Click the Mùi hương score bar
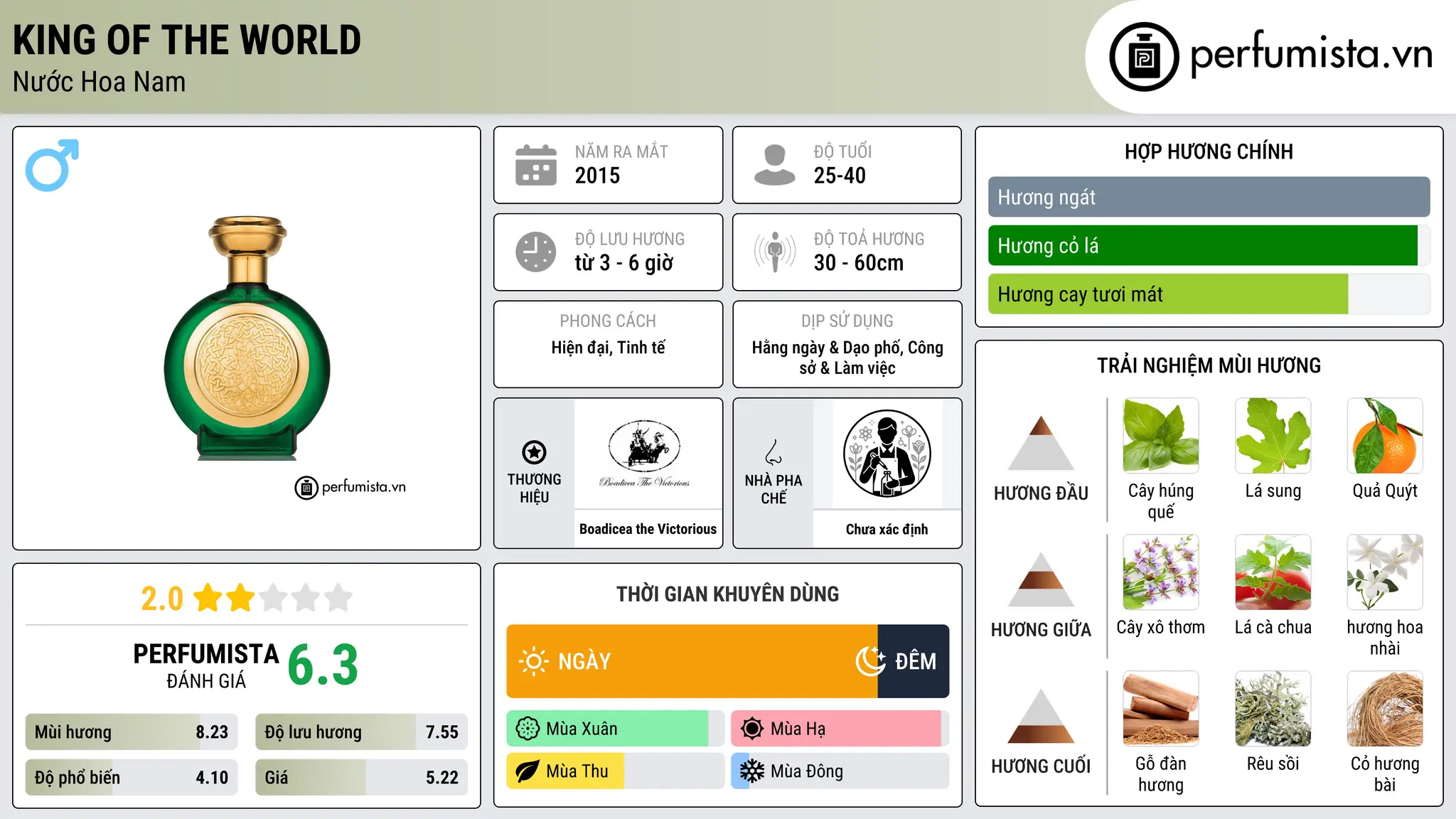 132,732
